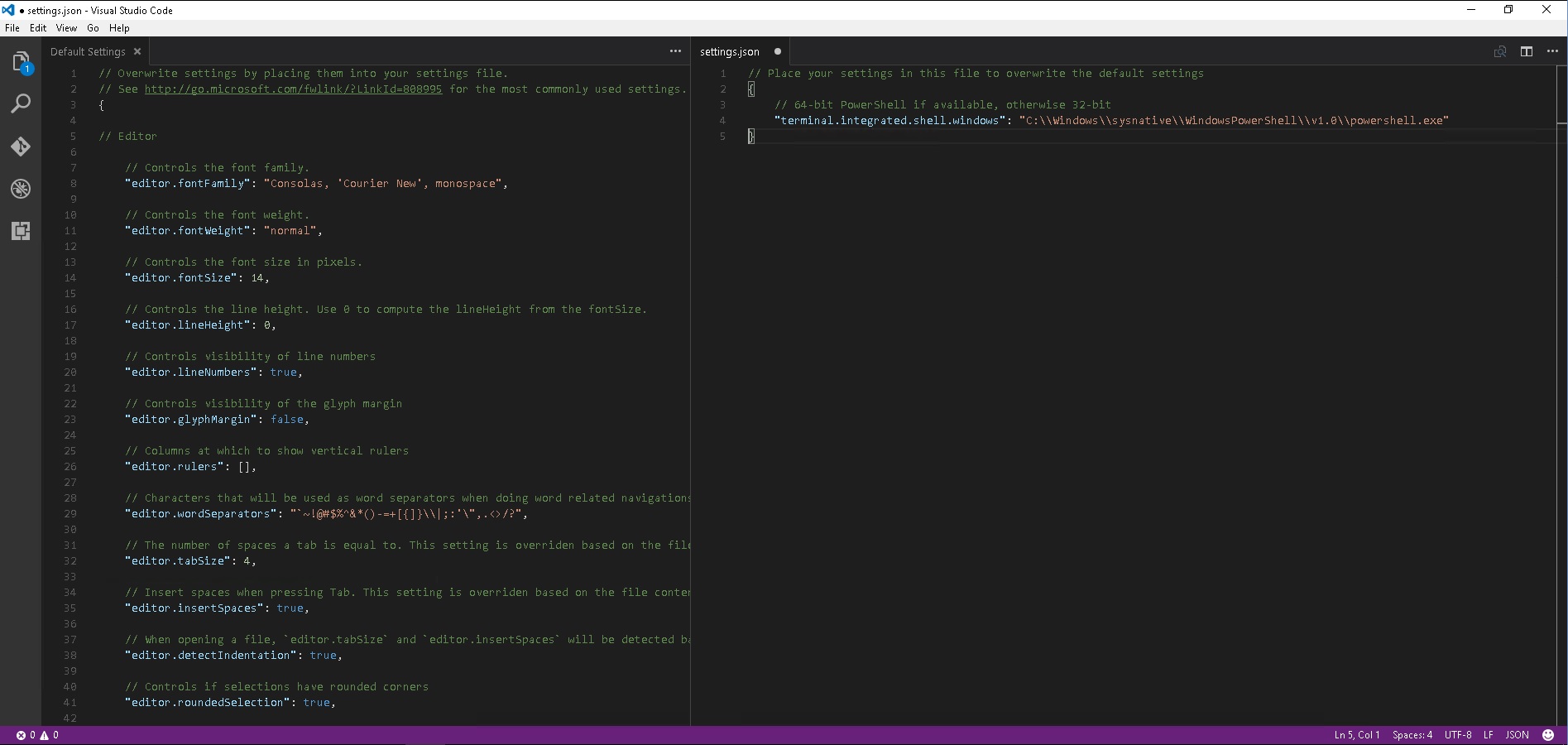Open more actions menu for settings.json editor
Viewport: 1568px width, 745px height.
click(x=1552, y=51)
